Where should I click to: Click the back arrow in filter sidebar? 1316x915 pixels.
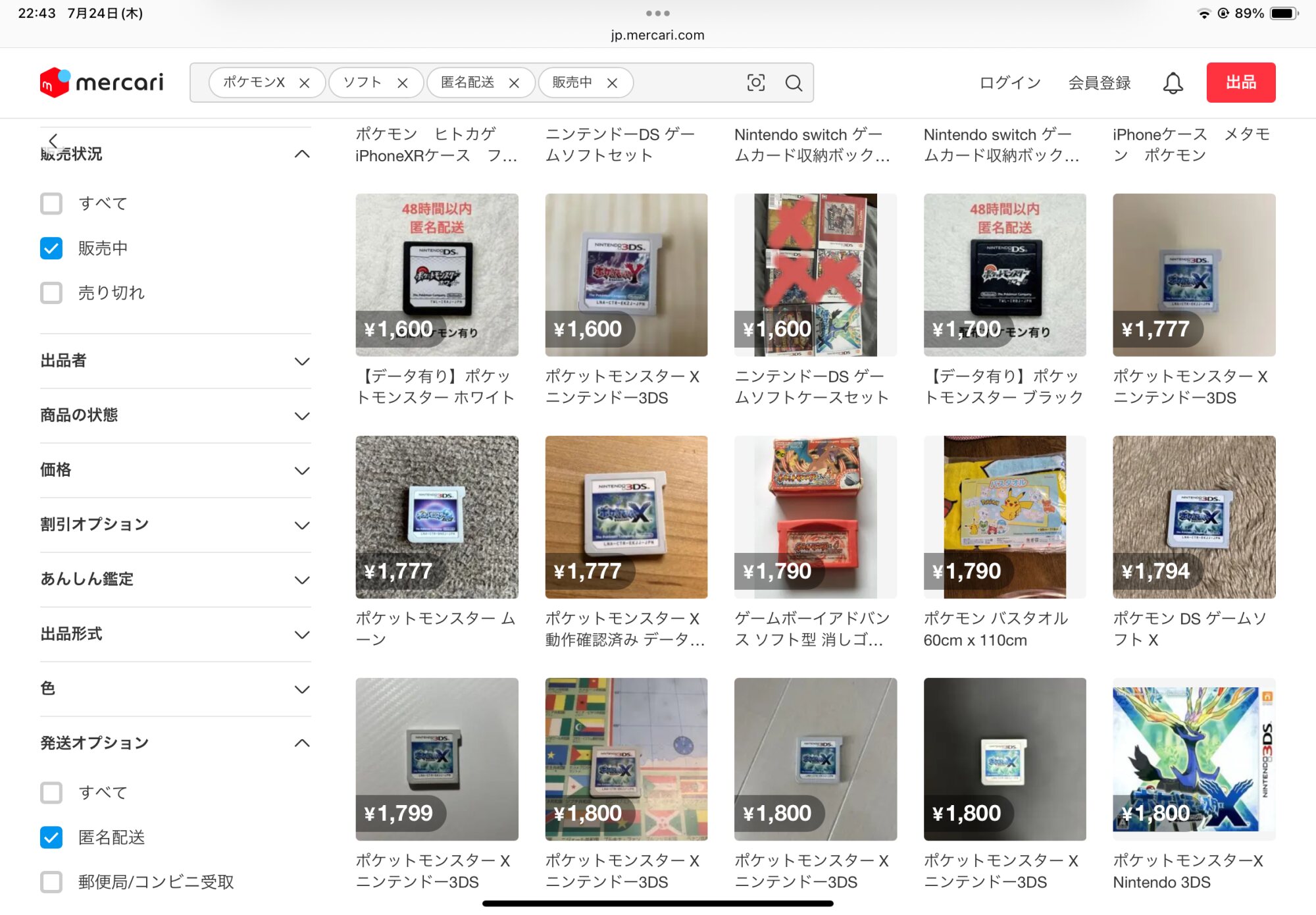pyautogui.click(x=53, y=140)
